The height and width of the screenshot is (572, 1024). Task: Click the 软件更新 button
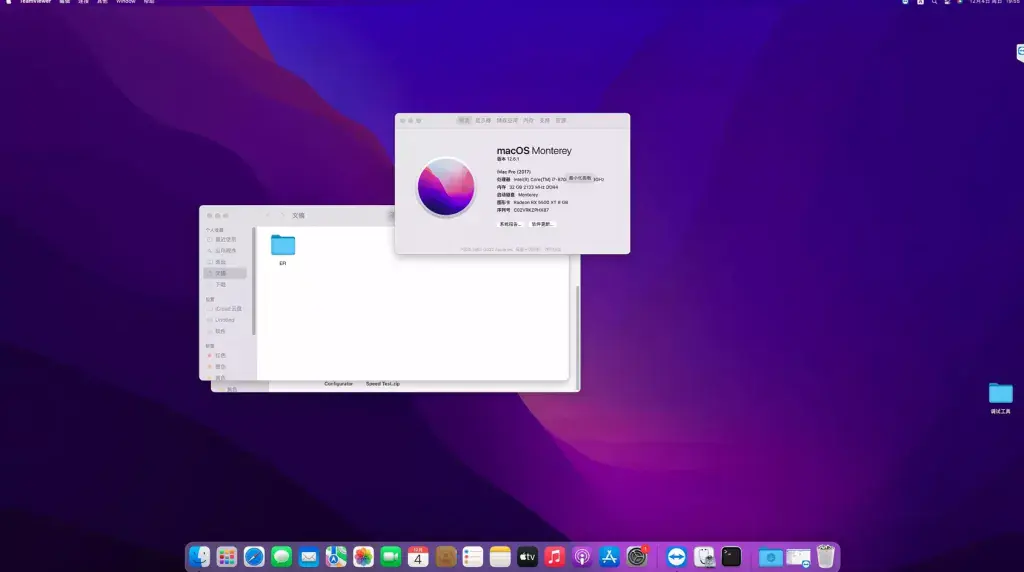pos(542,224)
